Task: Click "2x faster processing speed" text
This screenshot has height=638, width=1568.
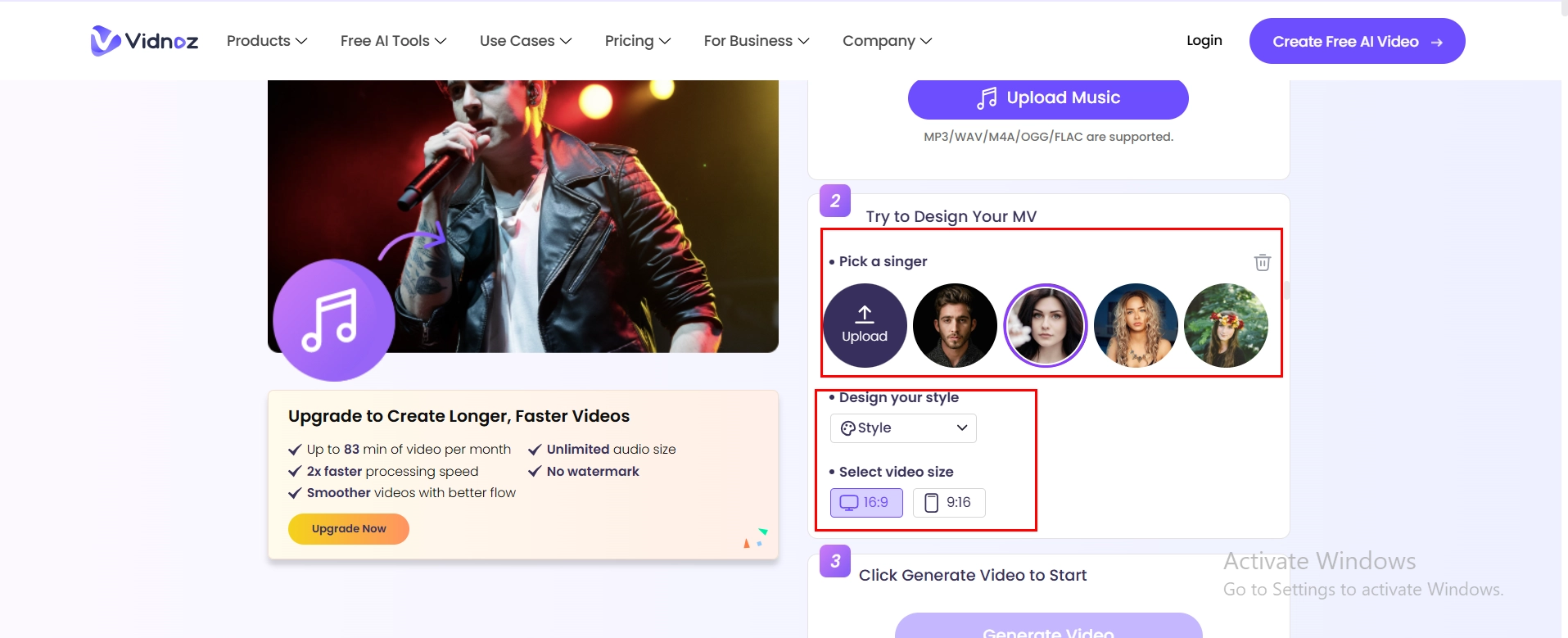Action: click(392, 471)
